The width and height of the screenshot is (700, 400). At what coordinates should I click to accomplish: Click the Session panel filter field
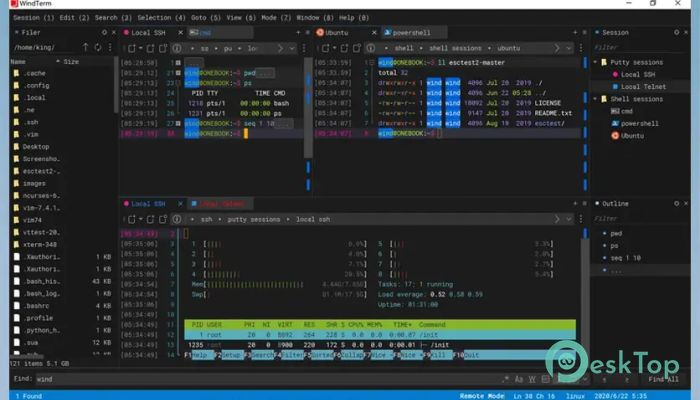pyautogui.click(x=641, y=47)
